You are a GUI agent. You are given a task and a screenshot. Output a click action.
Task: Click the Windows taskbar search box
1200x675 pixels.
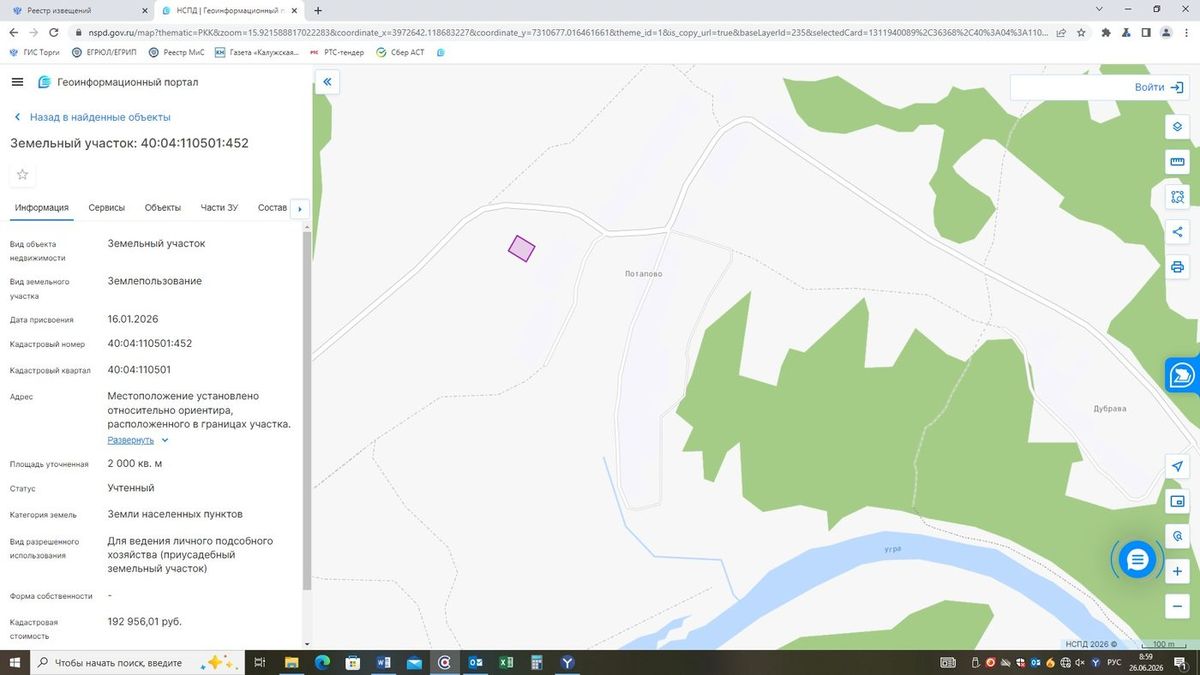(135, 662)
